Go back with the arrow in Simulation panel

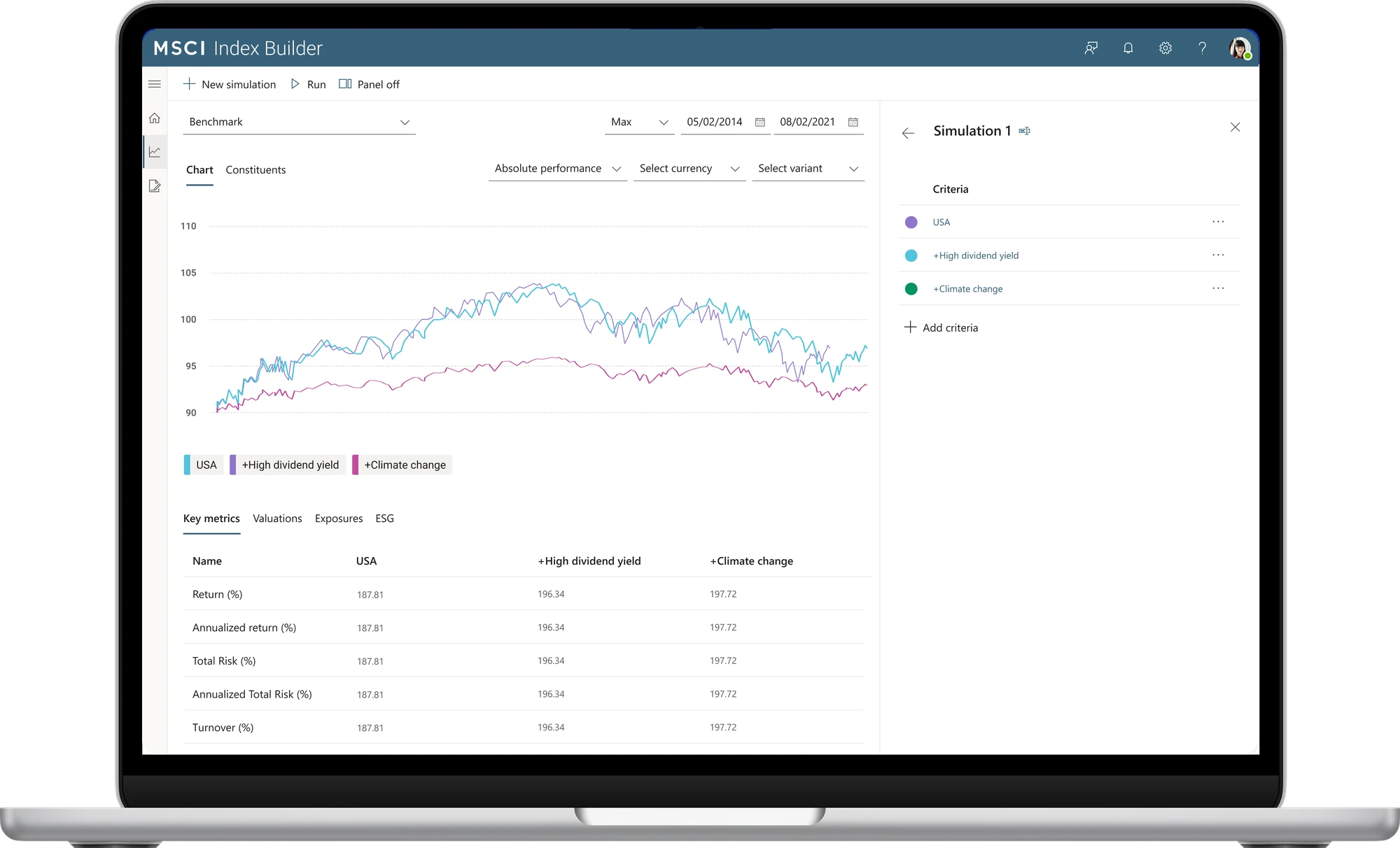[908, 133]
